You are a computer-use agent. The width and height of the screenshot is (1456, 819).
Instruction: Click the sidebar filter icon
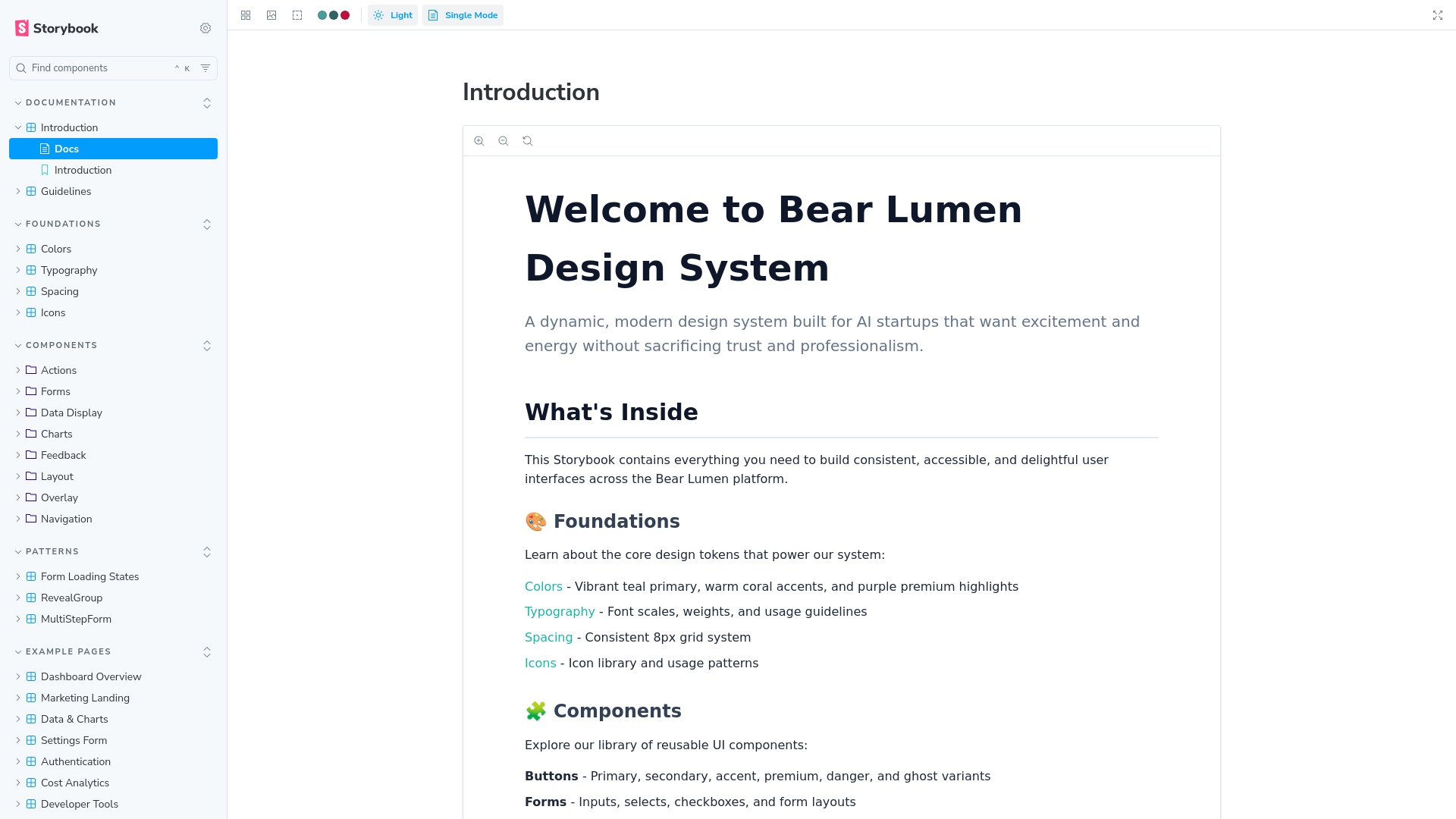[x=206, y=68]
